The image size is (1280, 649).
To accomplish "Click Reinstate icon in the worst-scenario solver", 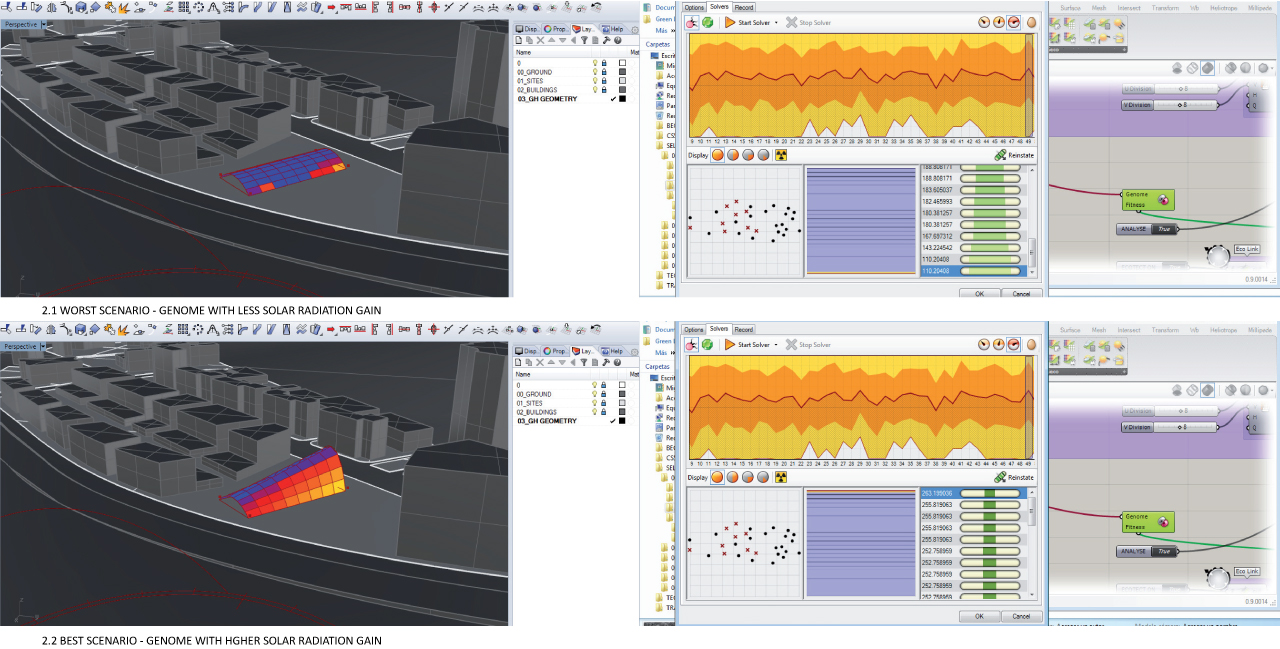I will coord(1013,155).
